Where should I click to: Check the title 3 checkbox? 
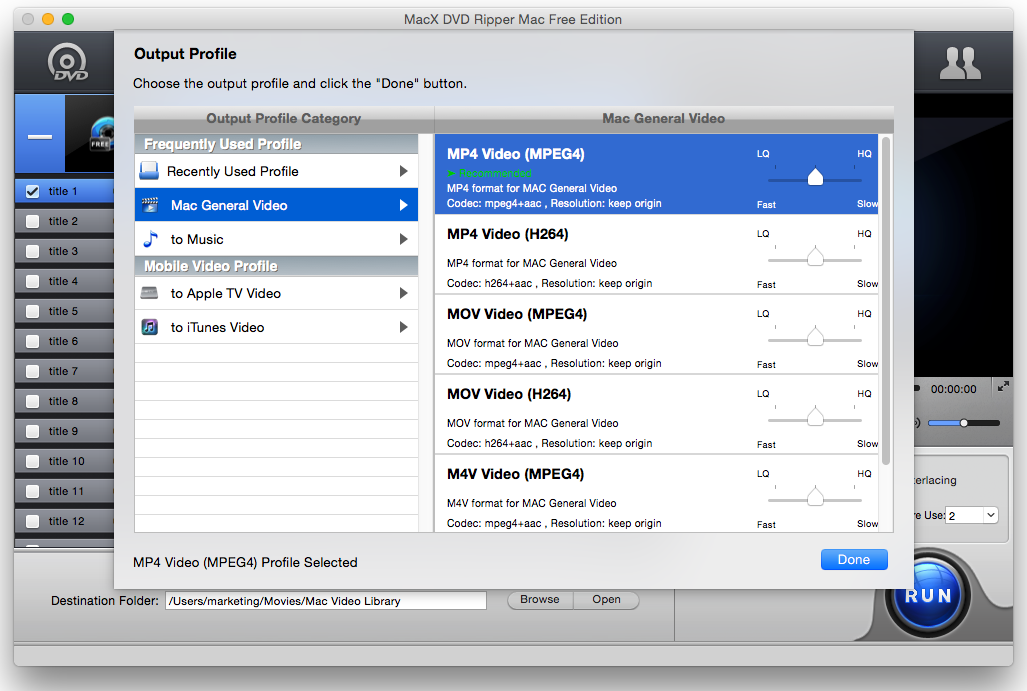tap(32, 252)
